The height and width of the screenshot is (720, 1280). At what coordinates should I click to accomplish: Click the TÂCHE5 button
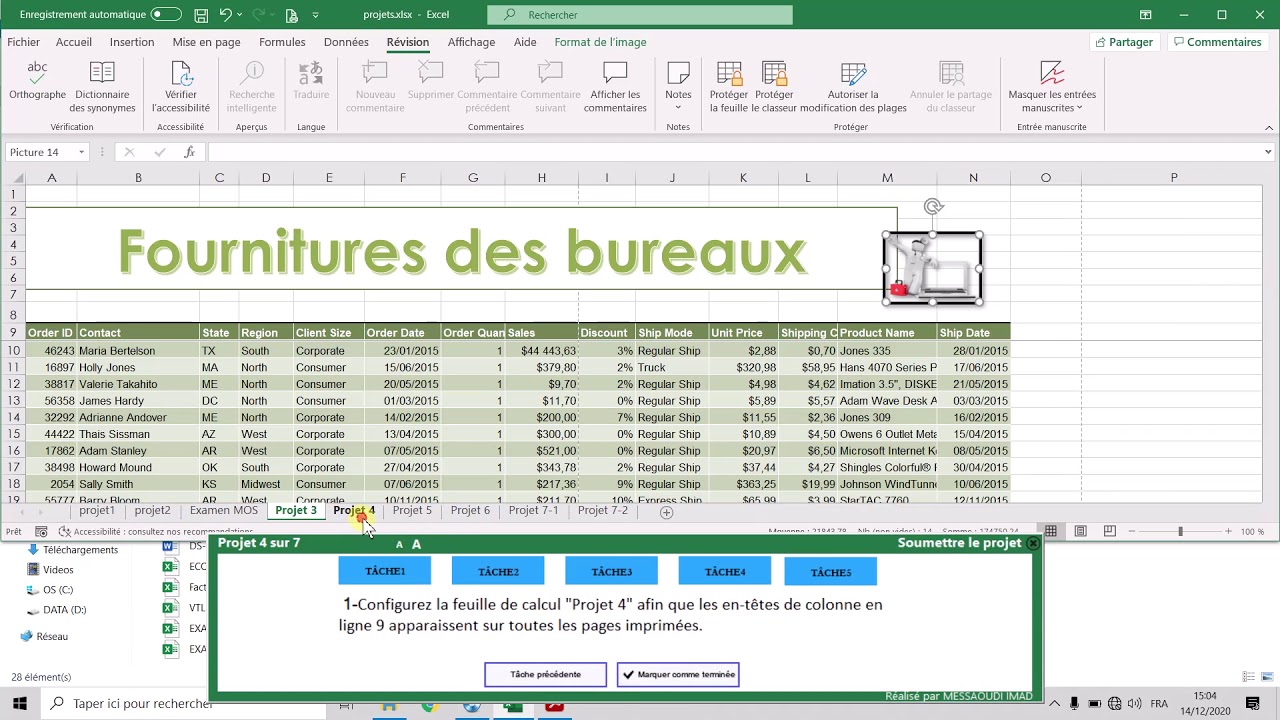[x=831, y=571]
